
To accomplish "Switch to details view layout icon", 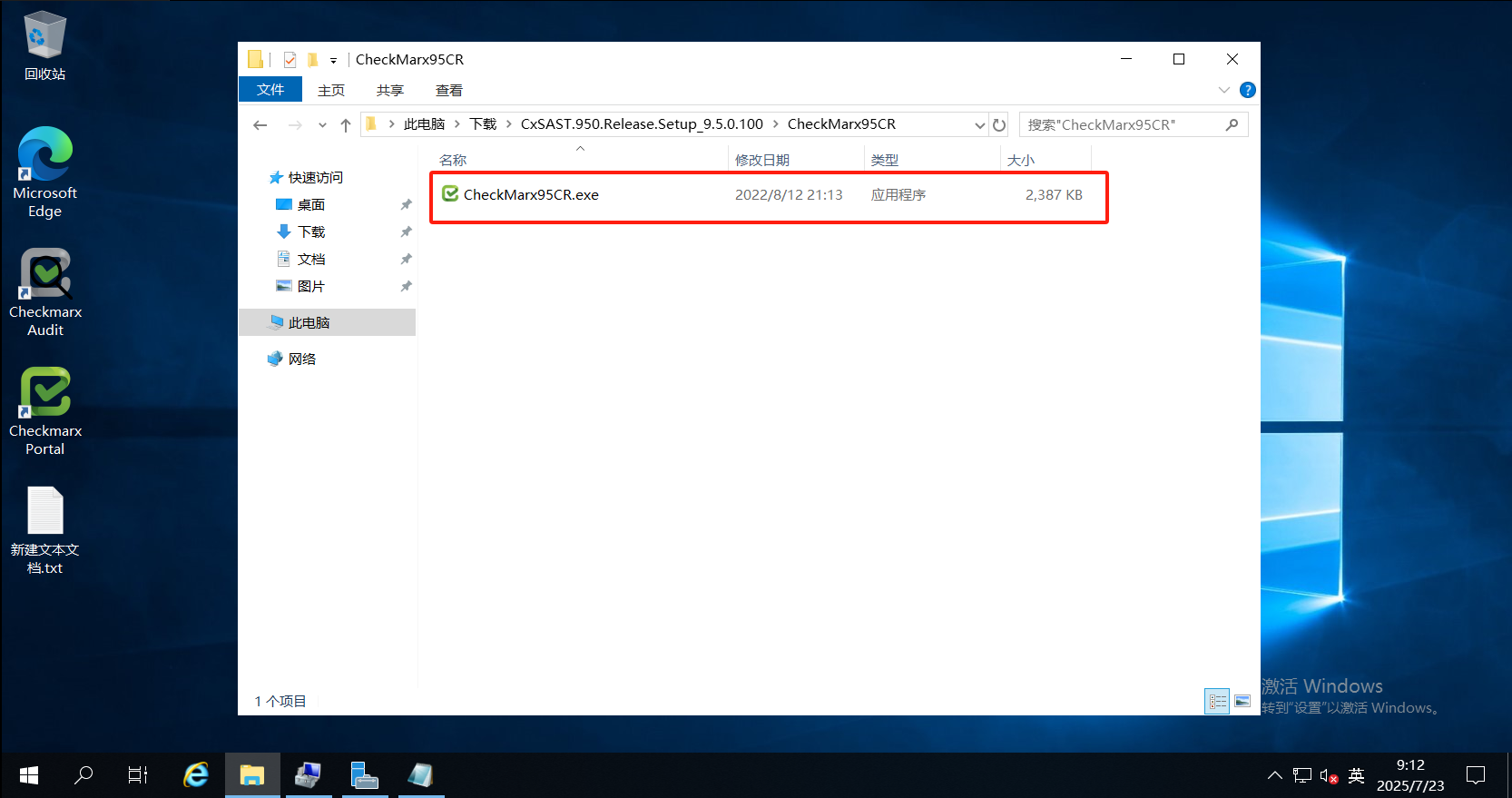I will [x=1217, y=701].
